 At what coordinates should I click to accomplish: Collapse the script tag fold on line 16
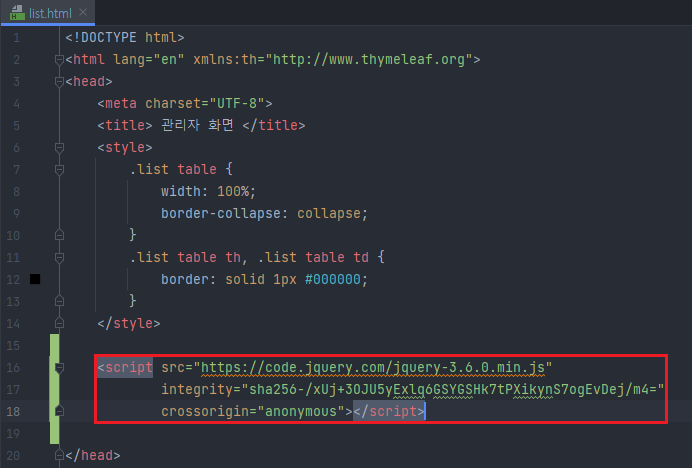tap(59, 367)
